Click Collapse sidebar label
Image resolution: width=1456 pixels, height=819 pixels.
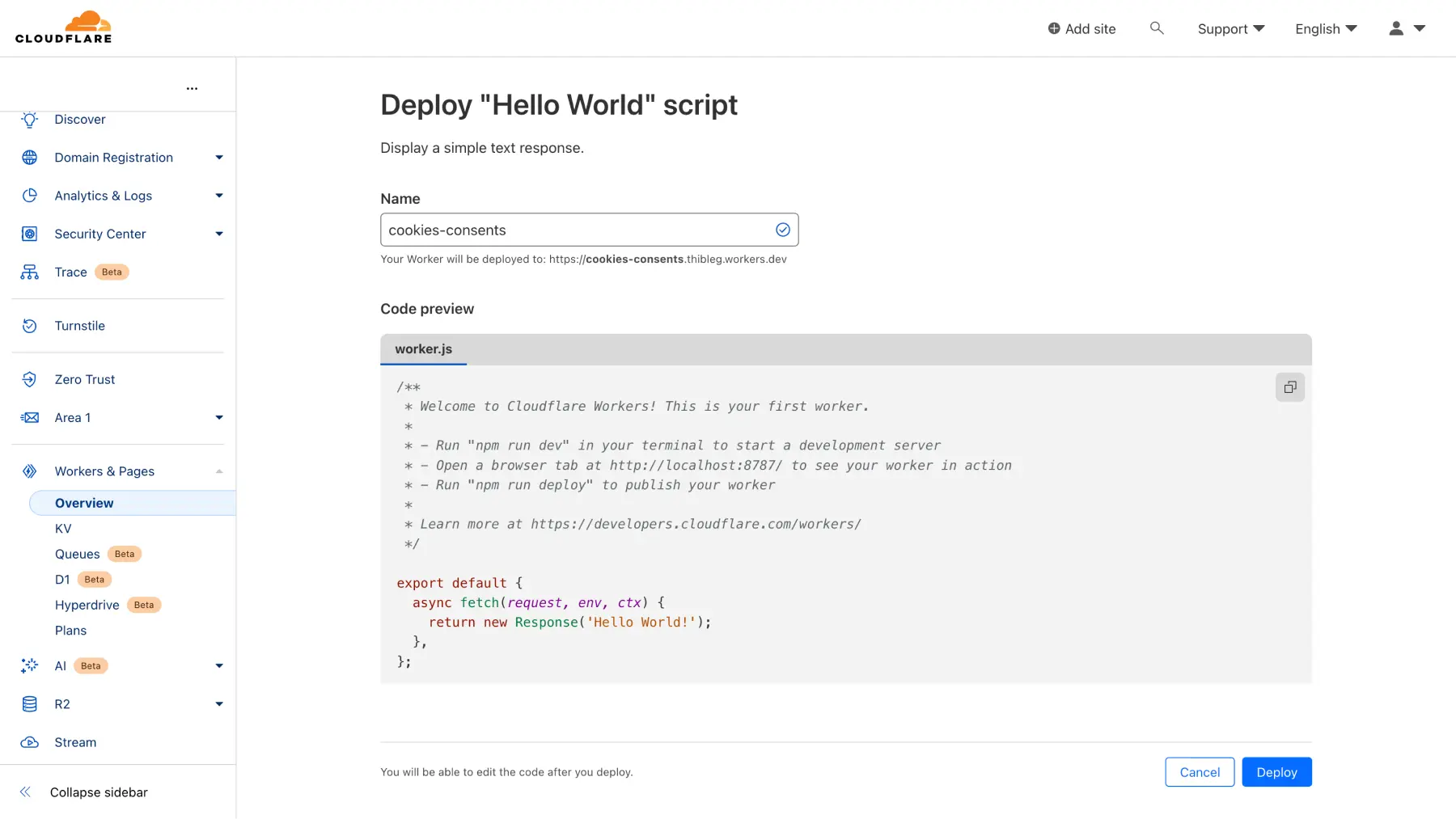tap(99, 792)
